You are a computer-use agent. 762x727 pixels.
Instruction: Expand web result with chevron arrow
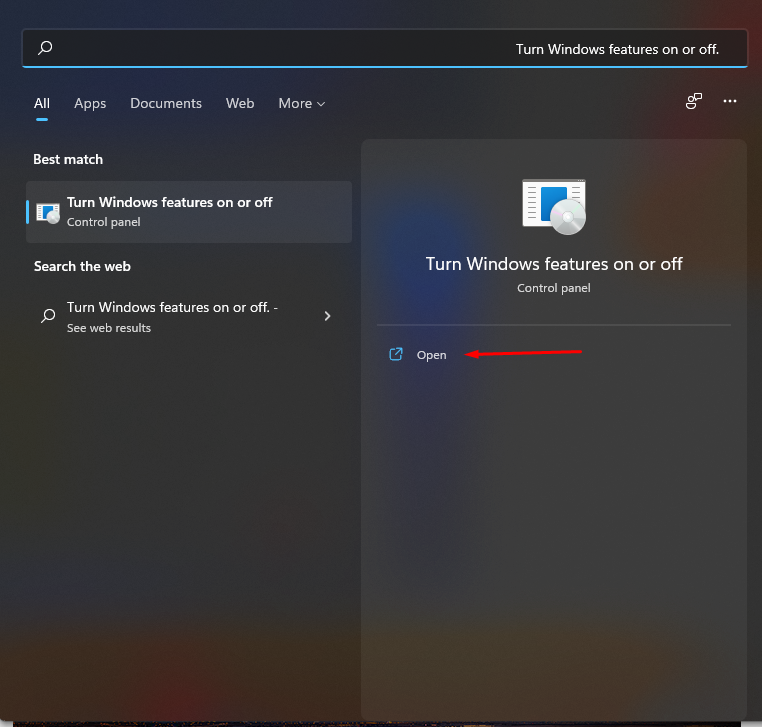[327, 316]
